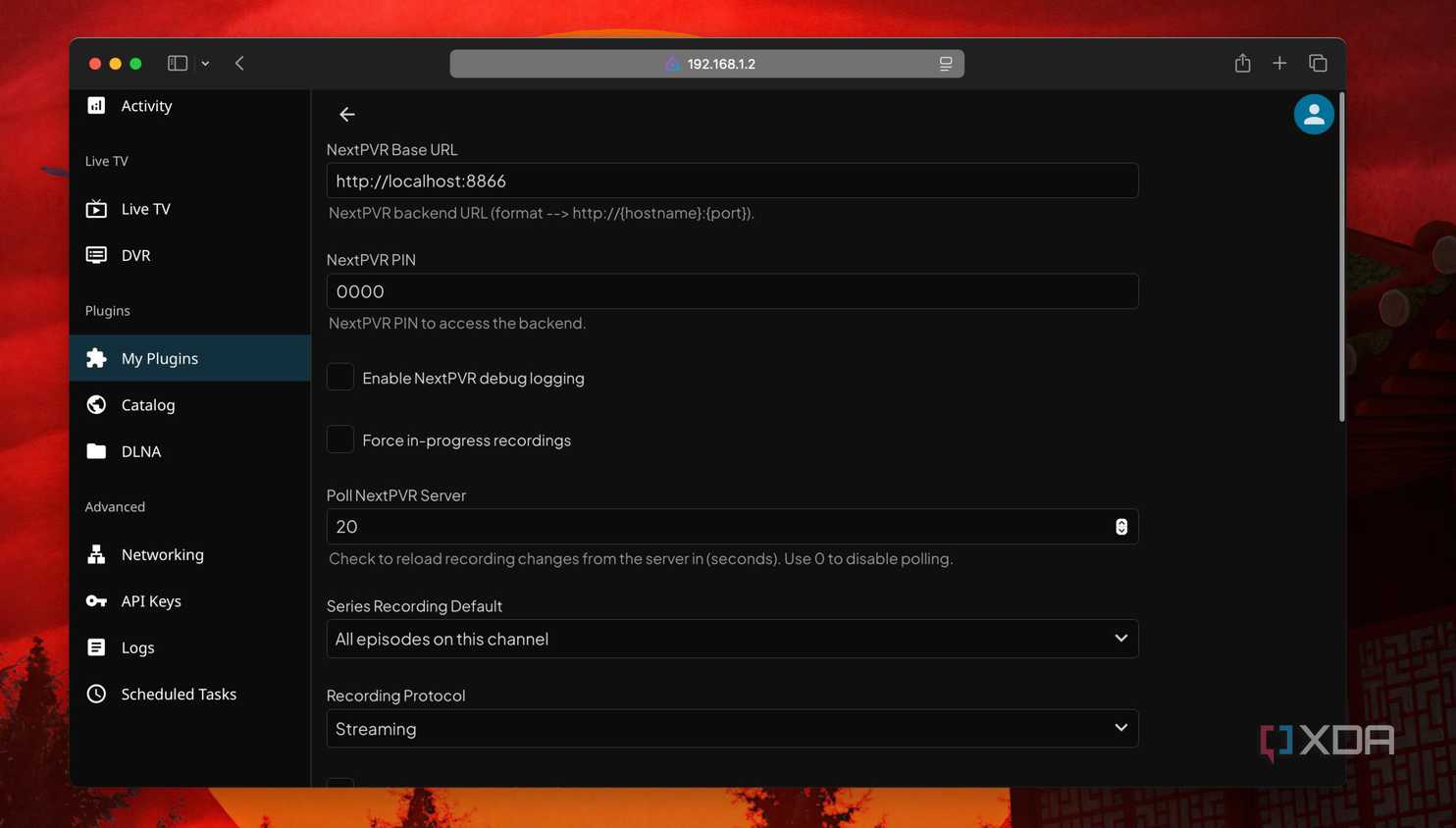Click the Poll NextPVR Server stepper arrows
This screenshot has width=1456, height=828.
pyautogui.click(x=1121, y=527)
